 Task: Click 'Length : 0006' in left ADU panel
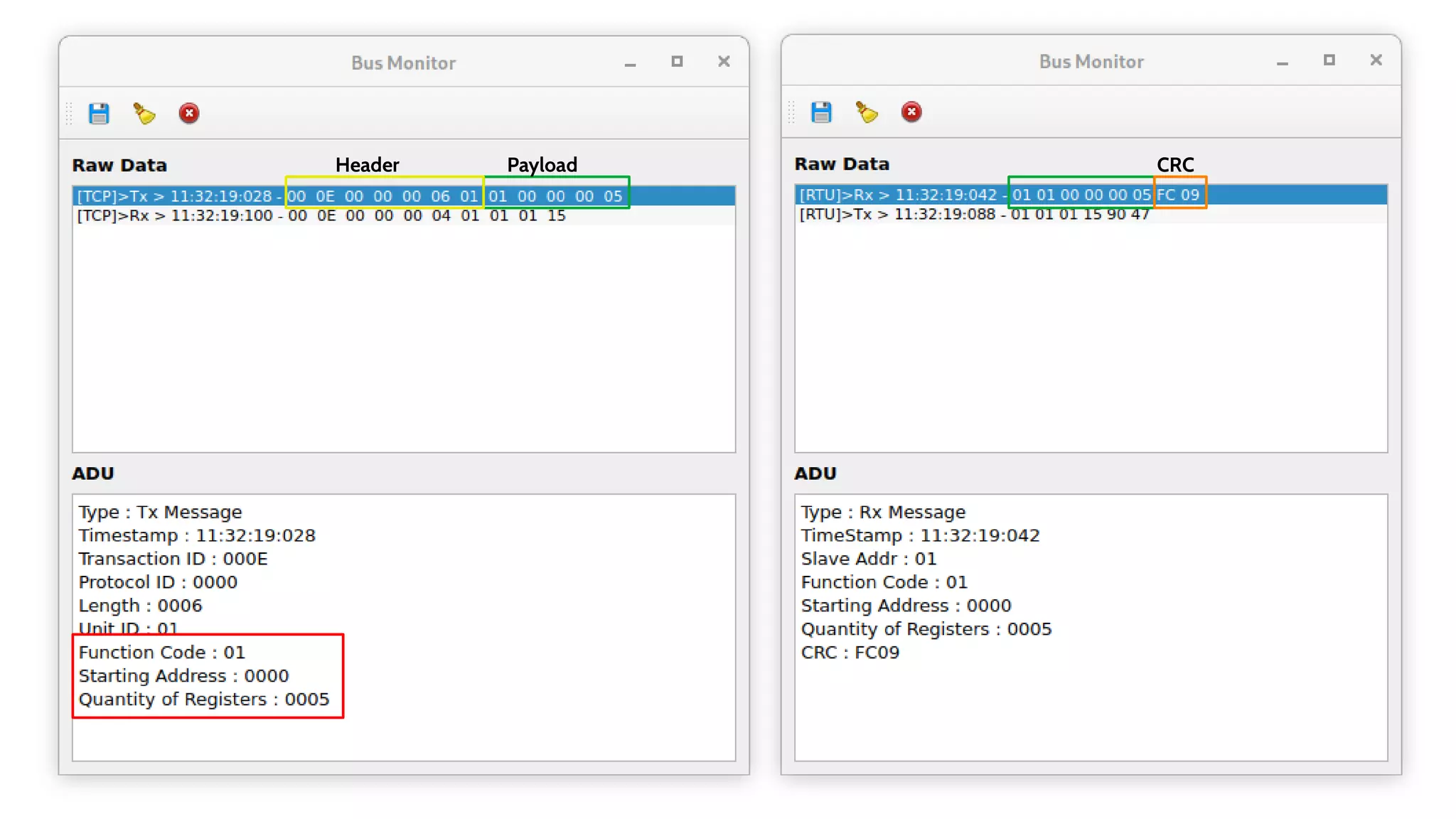coord(140,606)
